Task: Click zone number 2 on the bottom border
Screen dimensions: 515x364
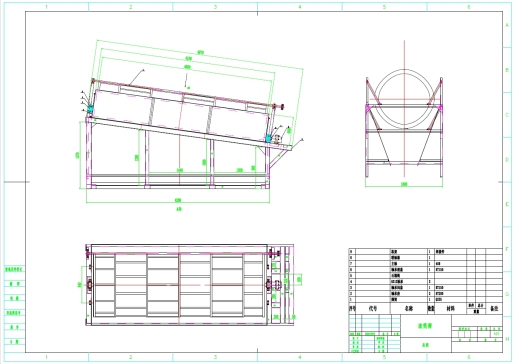Action: [131, 357]
